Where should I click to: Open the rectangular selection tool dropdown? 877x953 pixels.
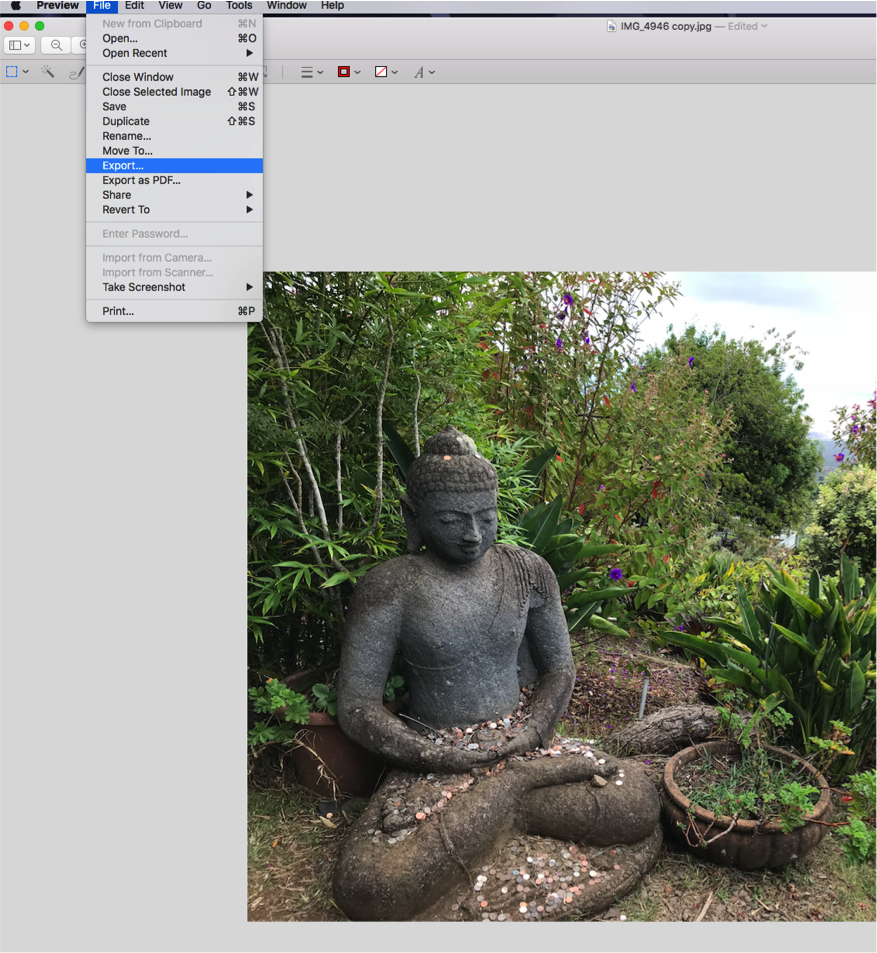[17, 72]
